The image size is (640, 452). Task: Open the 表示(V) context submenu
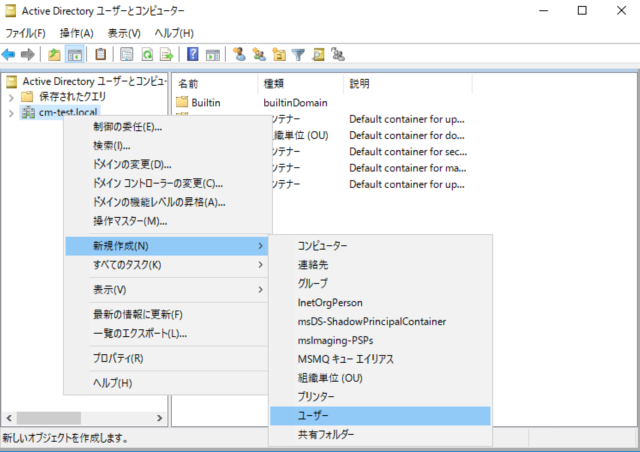167,290
